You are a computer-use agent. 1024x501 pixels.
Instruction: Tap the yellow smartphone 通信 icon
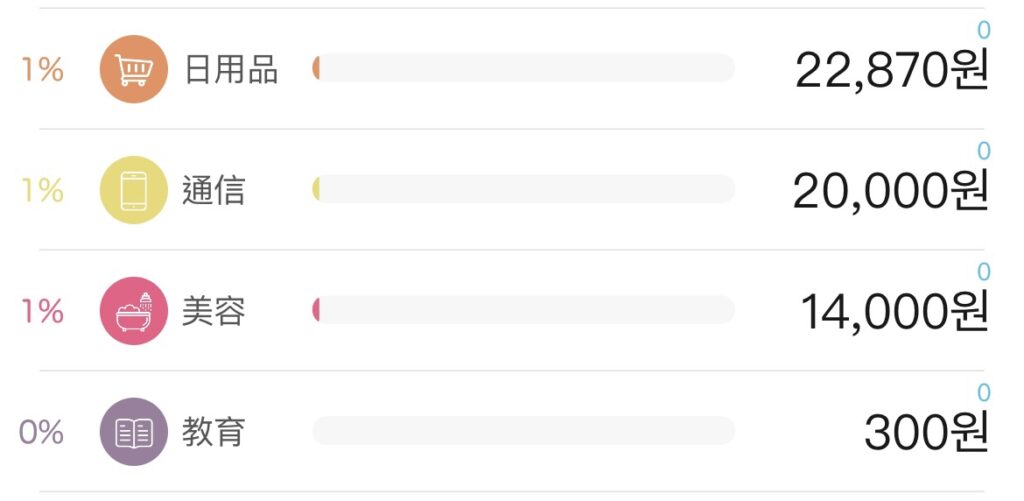[x=134, y=190]
